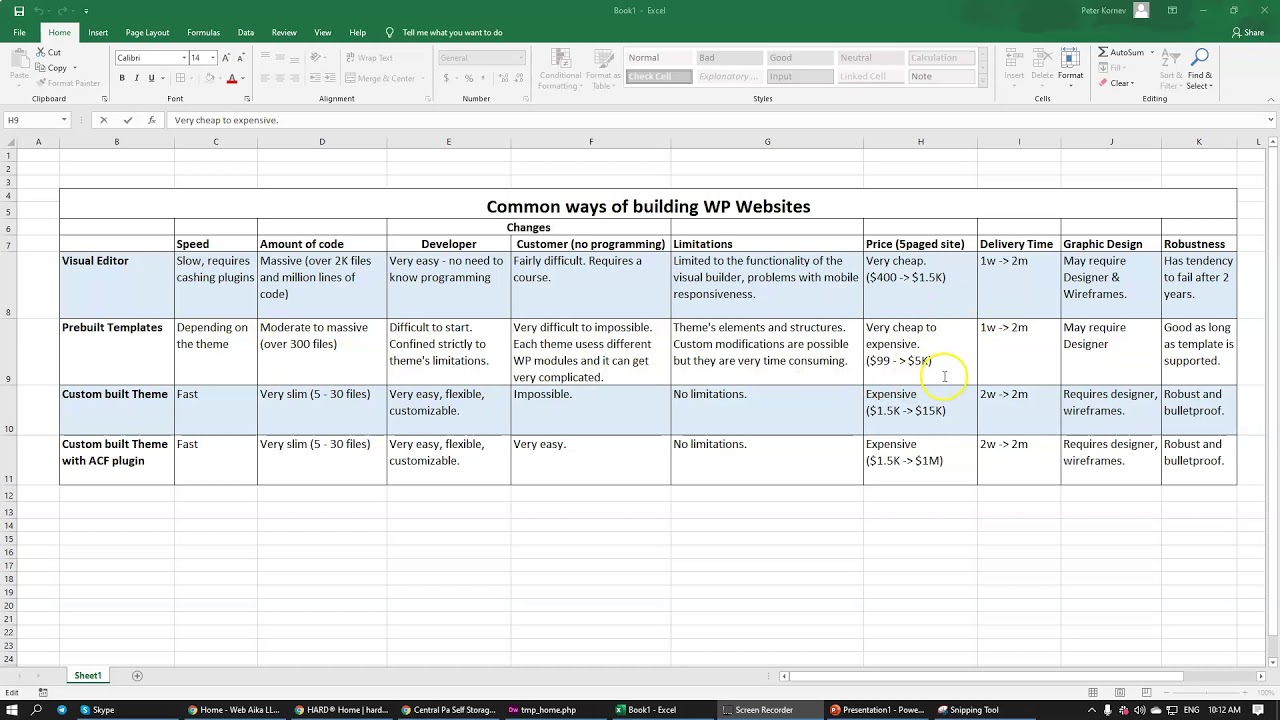Click the Save icon in quick access toolbar
Image resolution: width=1280 pixels, height=720 pixels.
pos(18,11)
